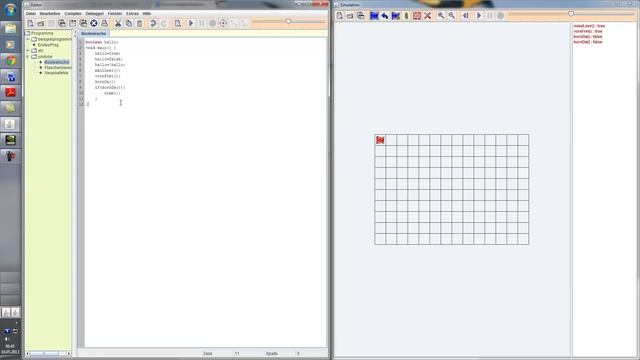The image size is (640, 360).
Task: Open the Fenster menu
Action: click(x=115, y=13)
